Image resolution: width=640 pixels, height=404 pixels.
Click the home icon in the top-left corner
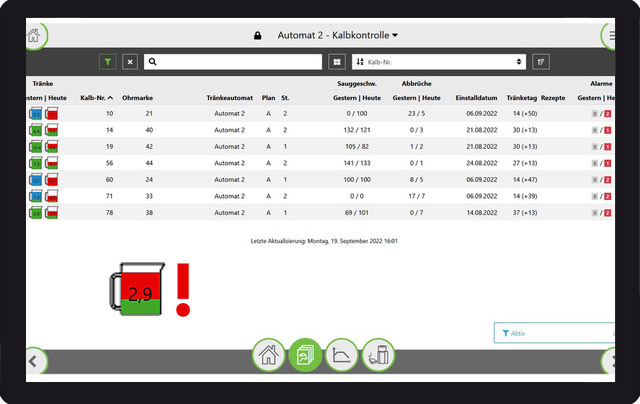click(x=35, y=36)
